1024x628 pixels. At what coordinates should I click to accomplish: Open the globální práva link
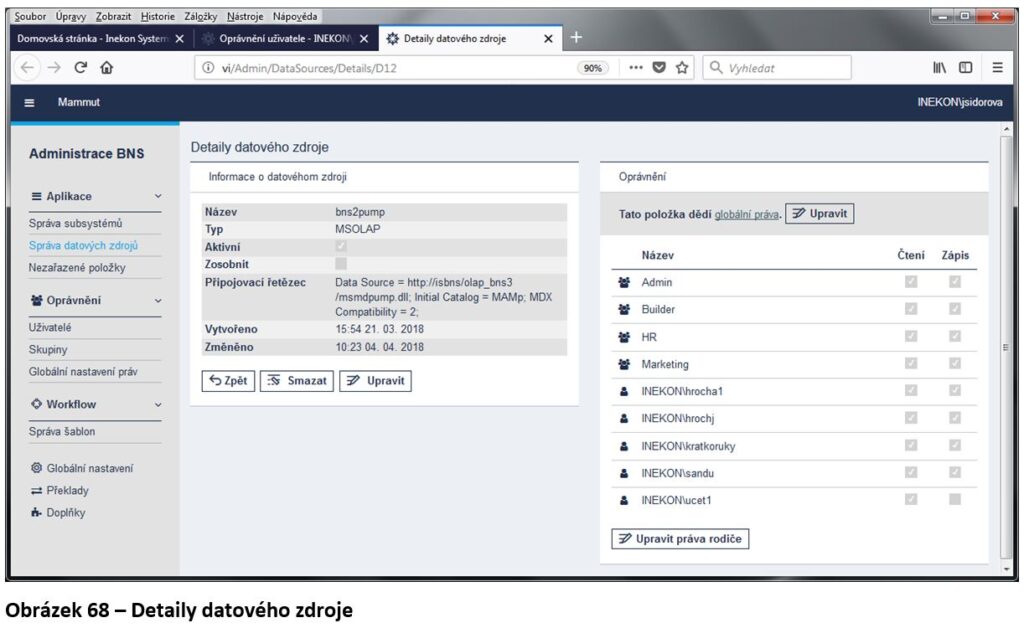[x=746, y=214]
